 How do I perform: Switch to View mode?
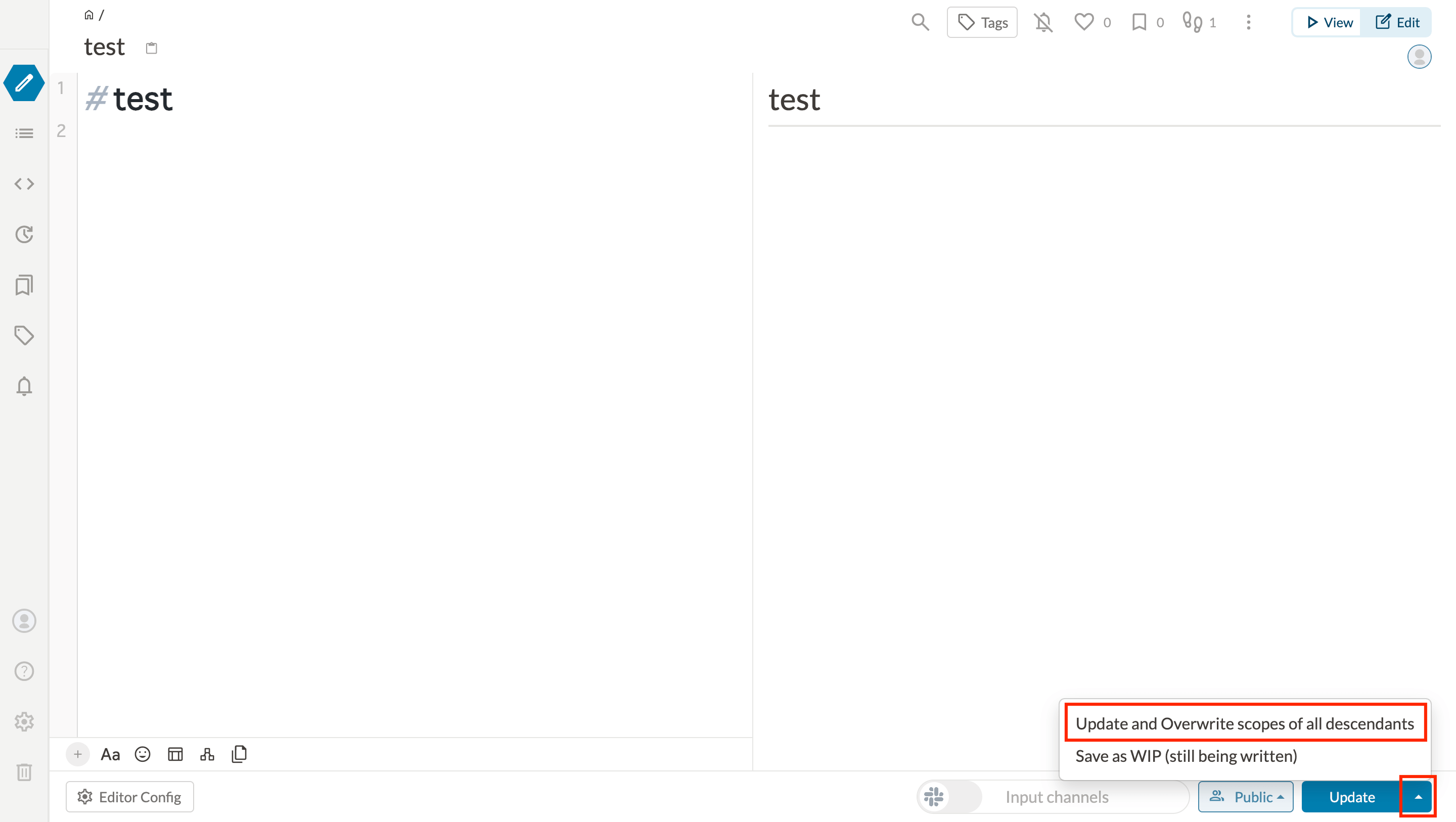(1328, 22)
